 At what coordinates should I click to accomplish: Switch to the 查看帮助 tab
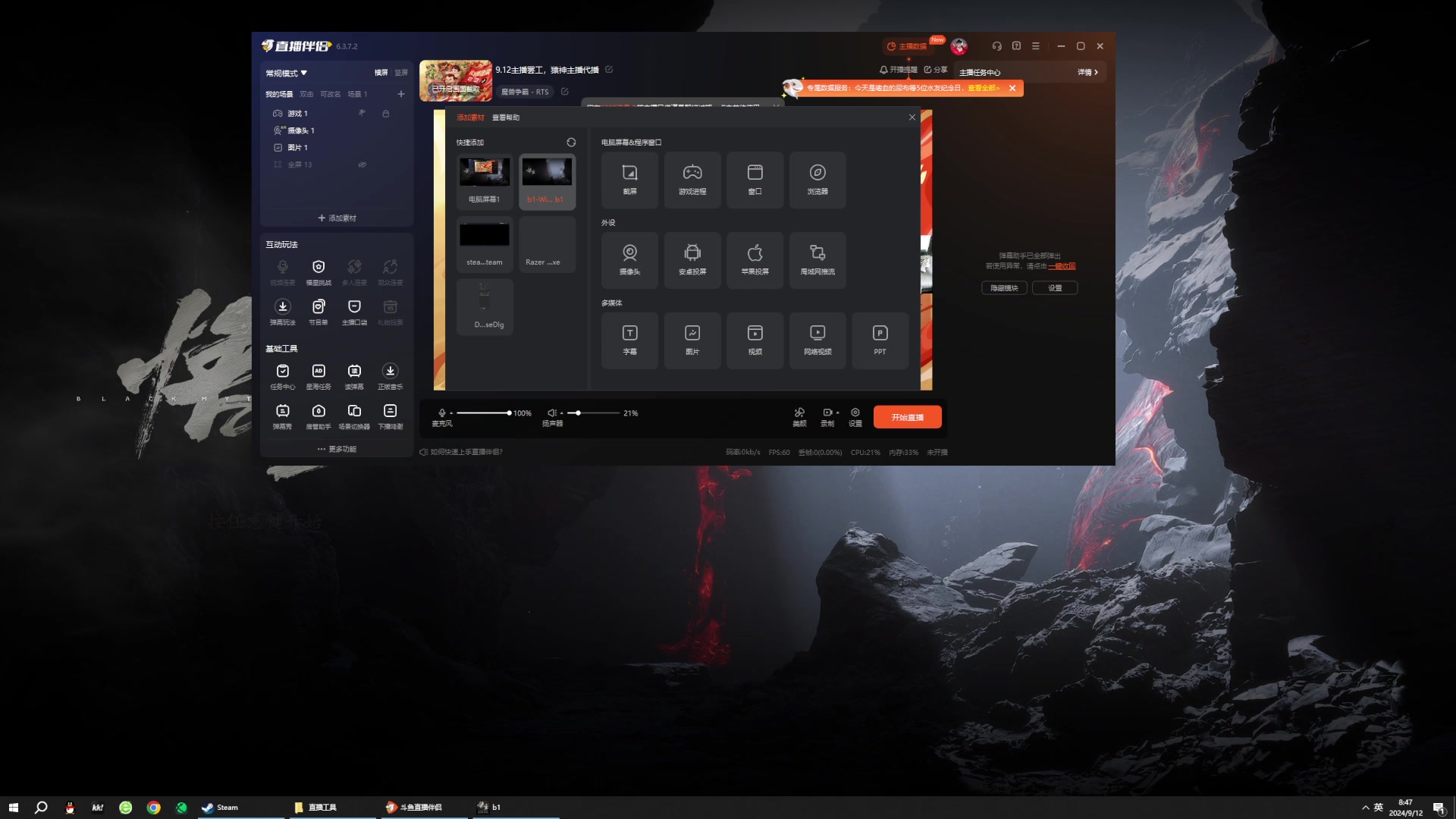506,118
